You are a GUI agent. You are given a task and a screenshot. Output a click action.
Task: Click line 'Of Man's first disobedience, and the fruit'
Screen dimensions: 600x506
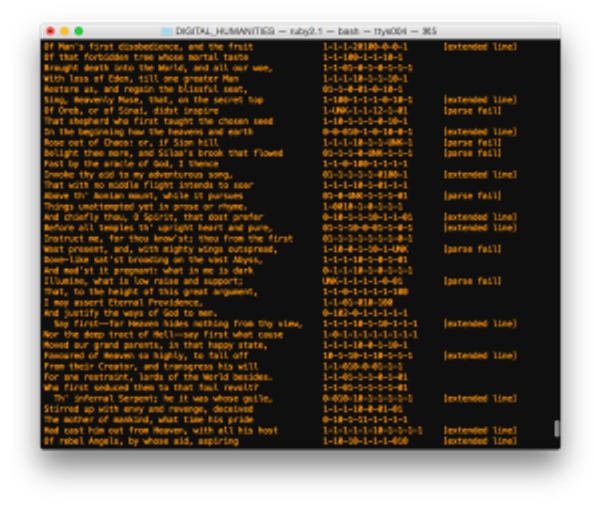(148, 47)
